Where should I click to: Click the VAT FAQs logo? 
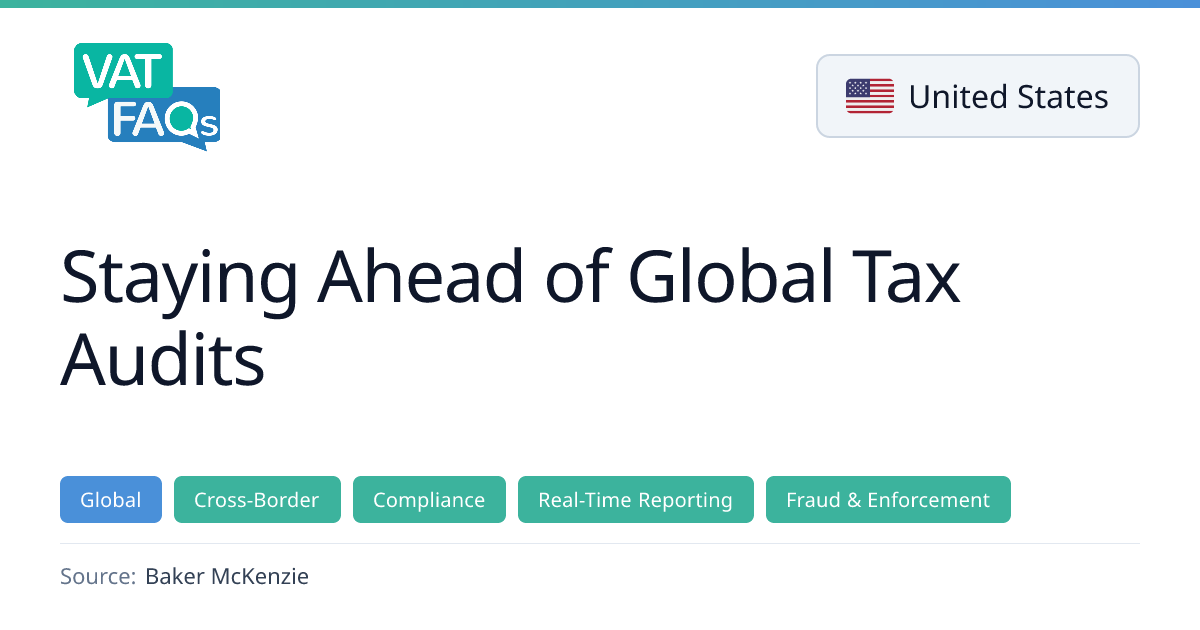[146, 97]
